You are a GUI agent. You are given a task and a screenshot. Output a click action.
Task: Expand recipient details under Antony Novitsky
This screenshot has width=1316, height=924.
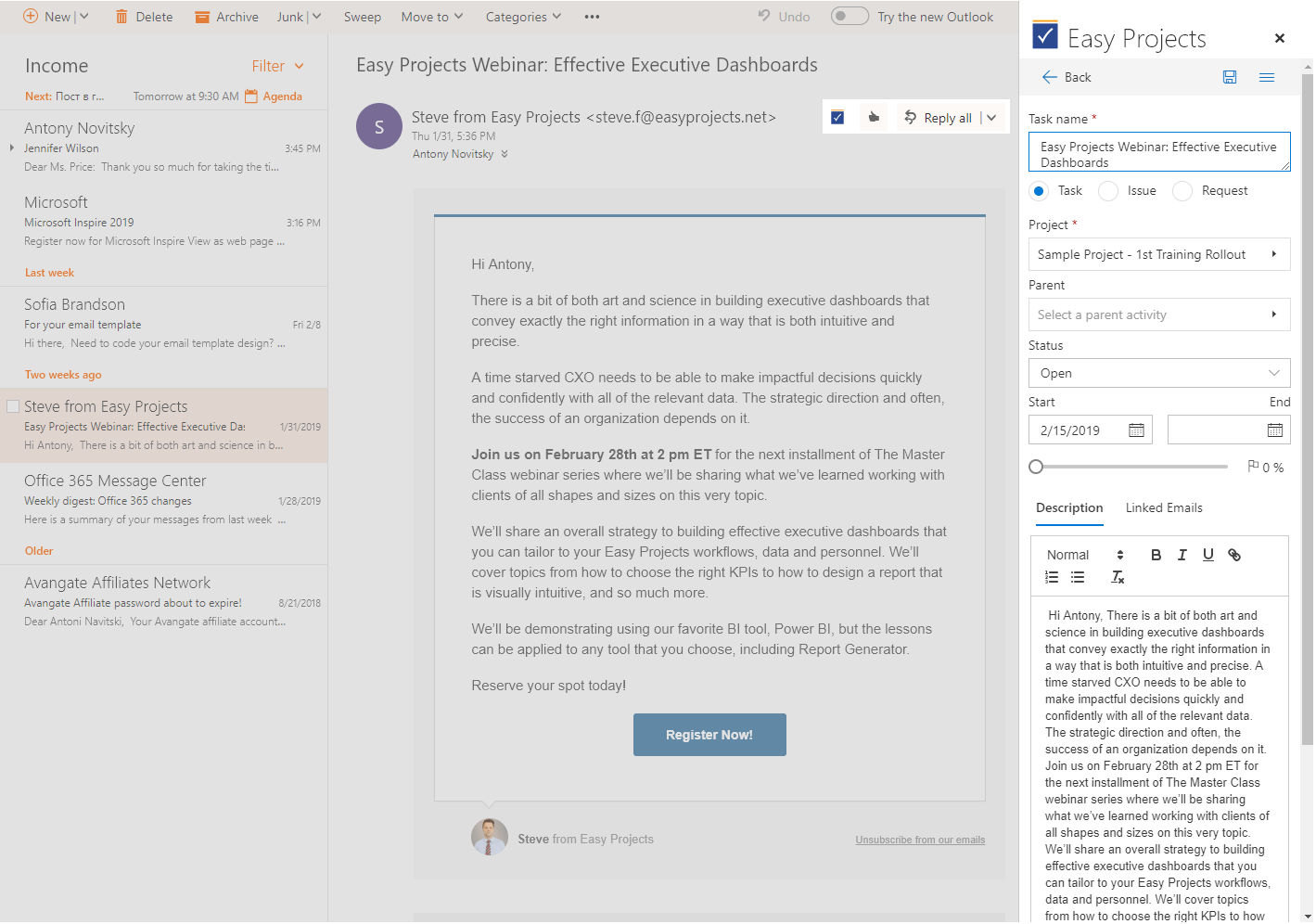[505, 154]
